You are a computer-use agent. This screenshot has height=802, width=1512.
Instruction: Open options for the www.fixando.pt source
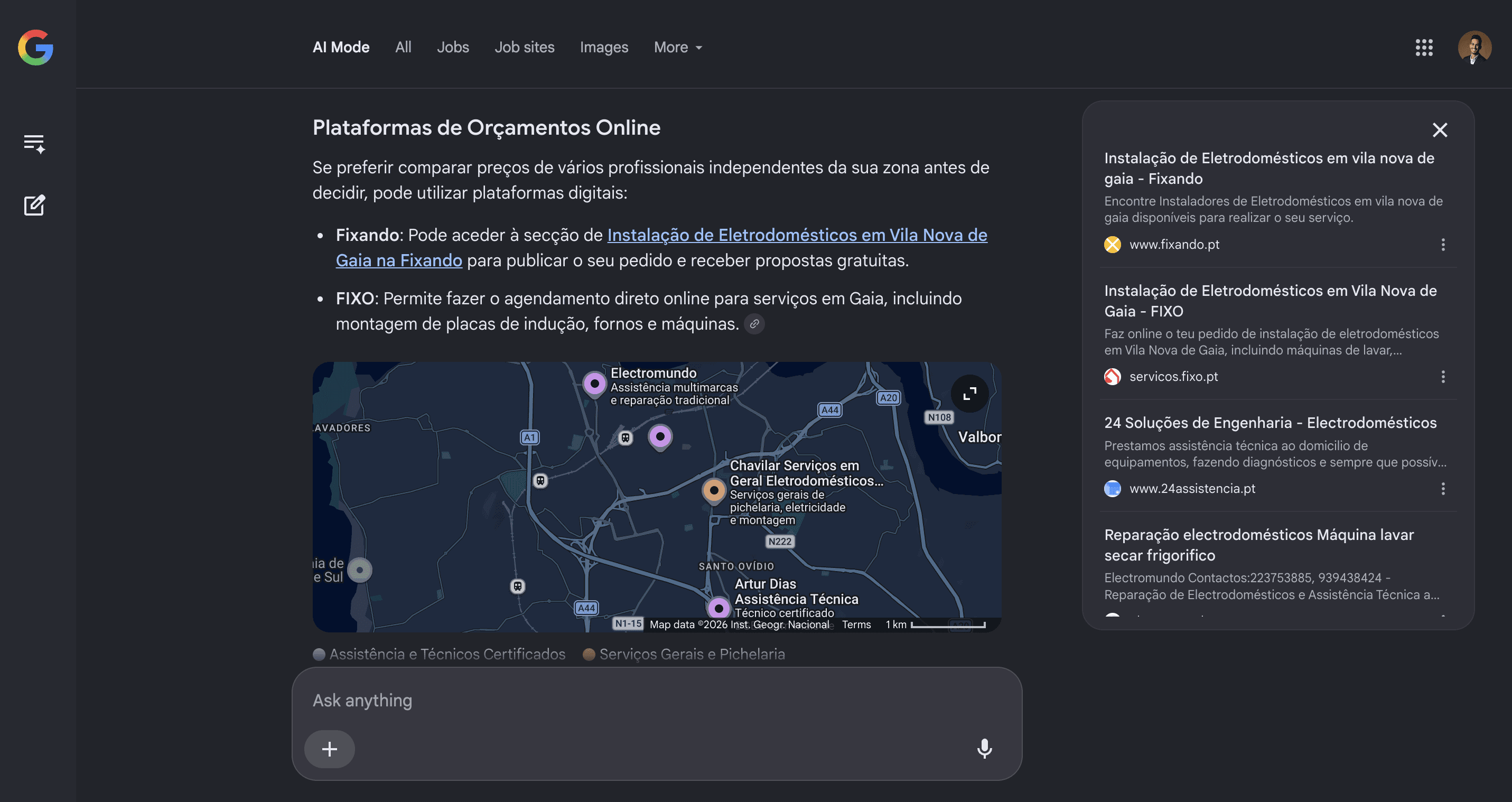[x=1443, y=245]
